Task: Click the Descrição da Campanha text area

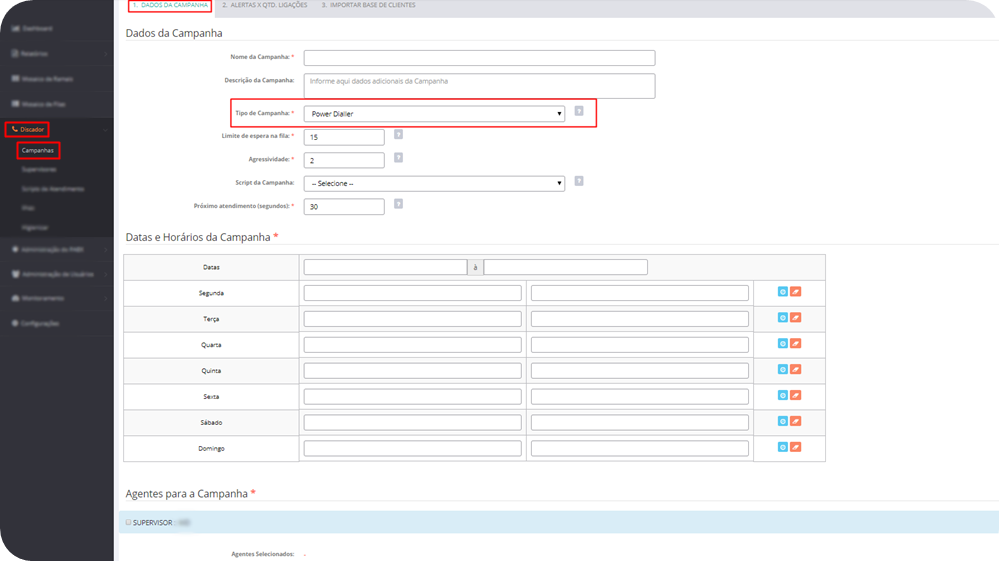Action: tap(479, 86)
